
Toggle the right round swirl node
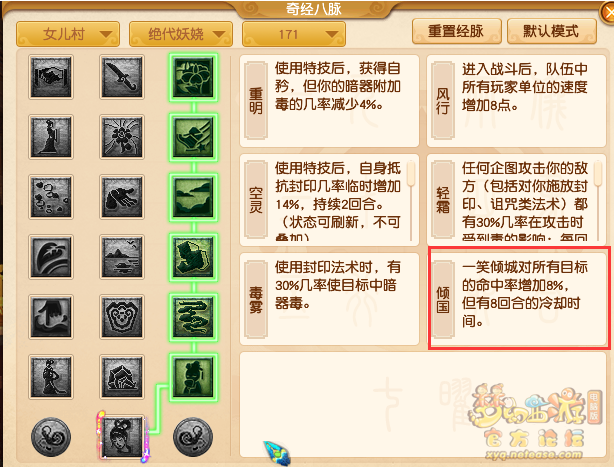click(193, 437)
